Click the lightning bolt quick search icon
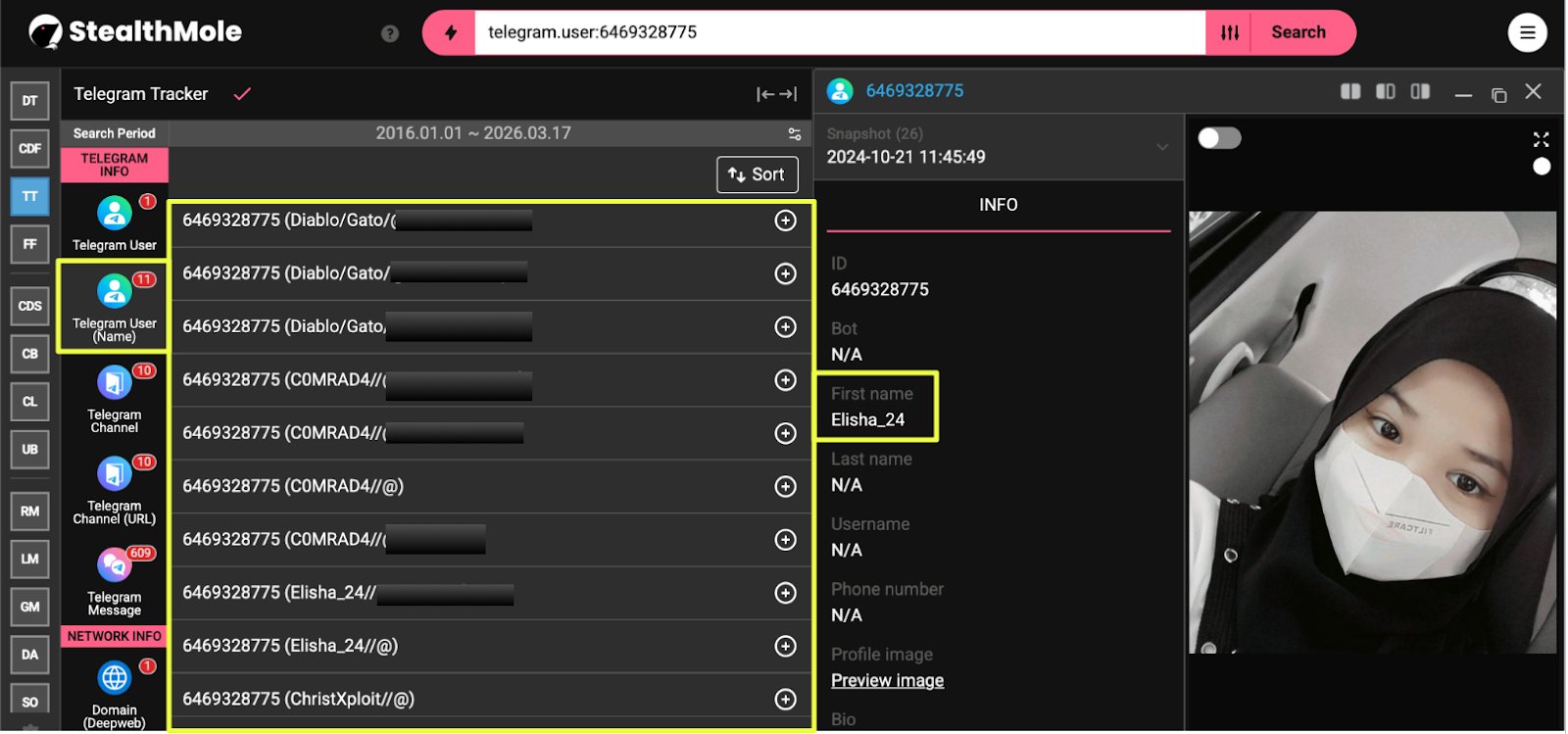Screen dimensions: 1568x734 pos(450,32)
